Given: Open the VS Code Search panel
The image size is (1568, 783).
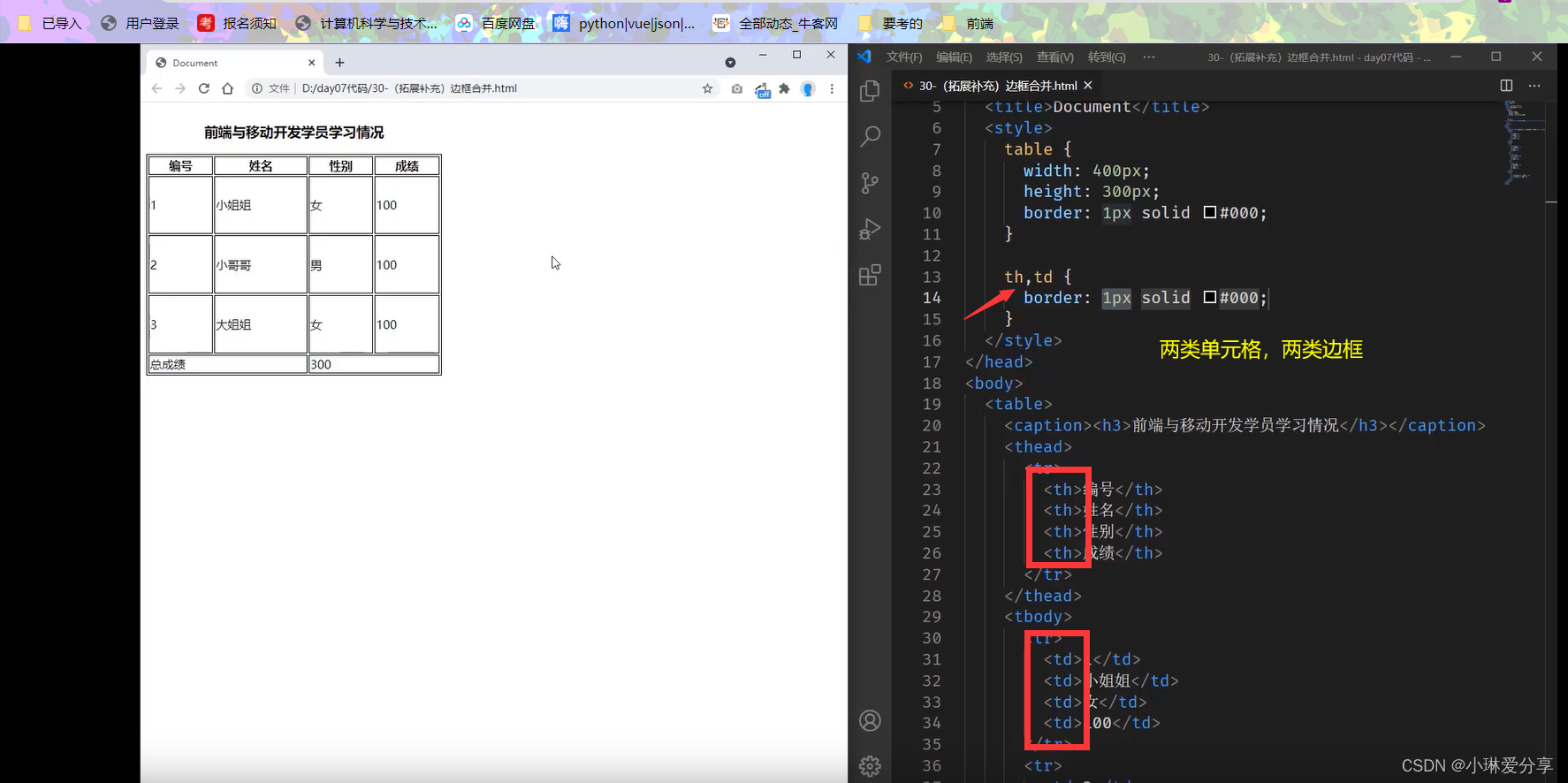Looking at the screenshot, I should [870, 136].
